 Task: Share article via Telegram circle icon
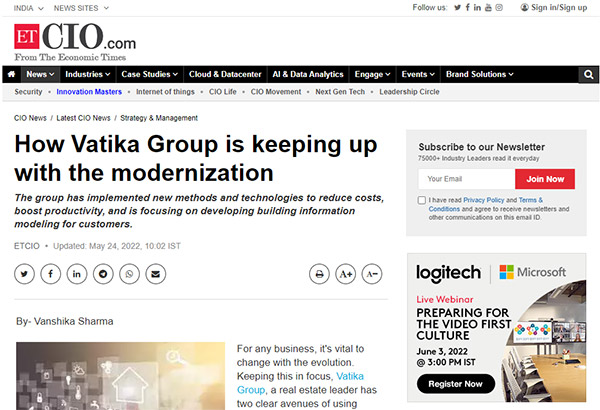point(103,274)
